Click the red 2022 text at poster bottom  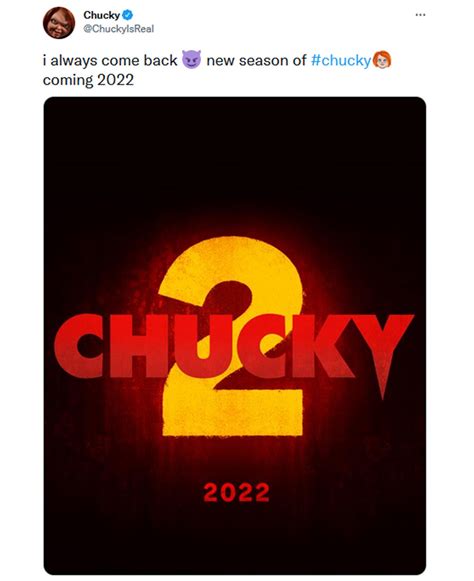click(236, 492)
